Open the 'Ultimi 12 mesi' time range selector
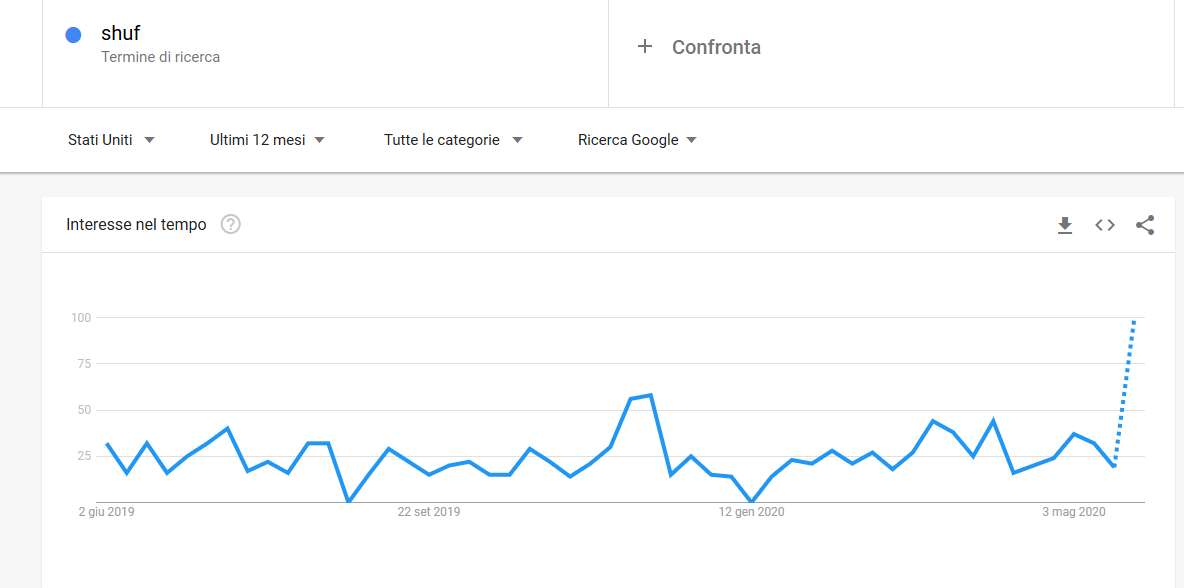The height and width of the screenshot is (588, 1184). tap(266, 140)
